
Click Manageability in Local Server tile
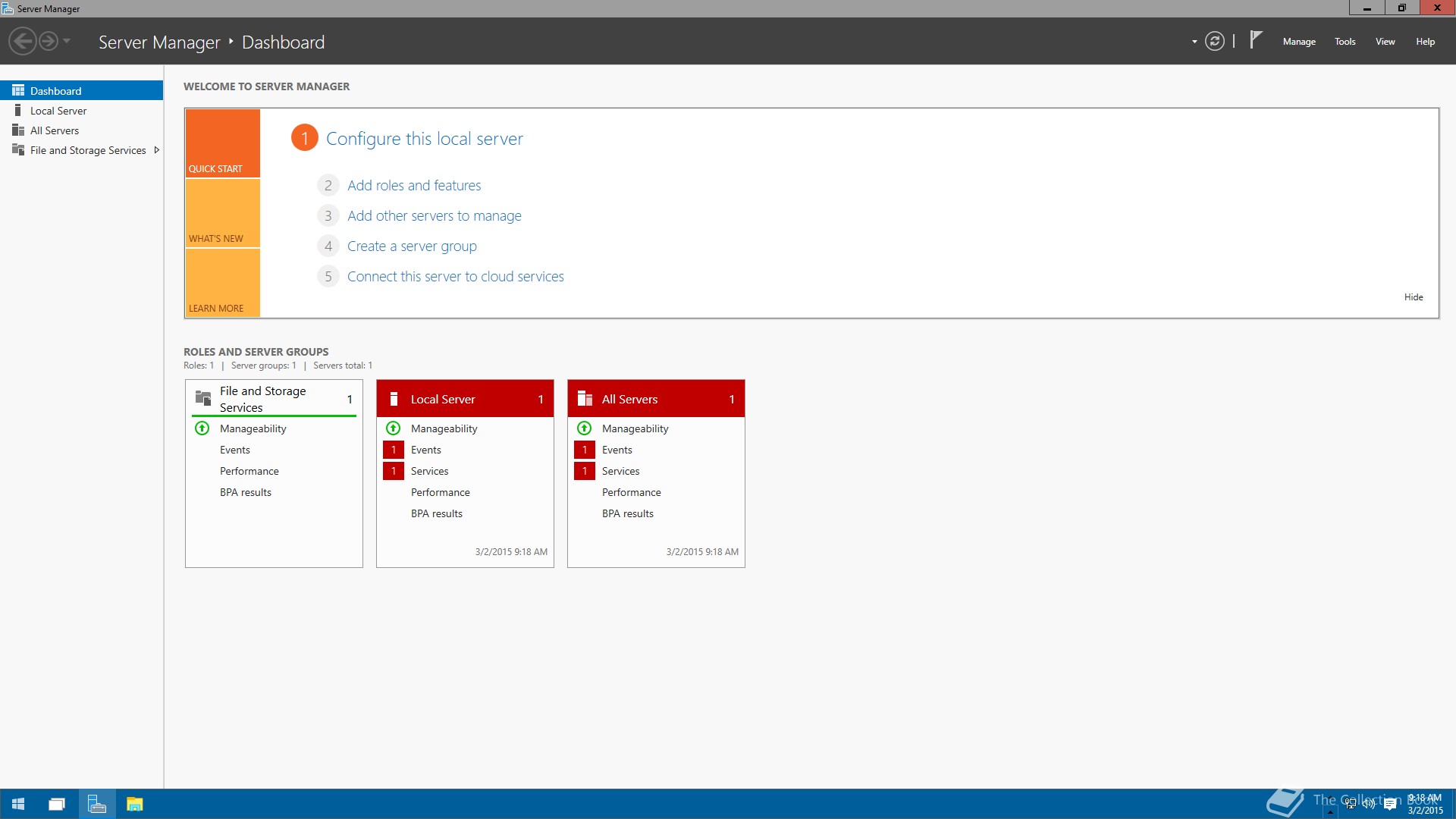tap(444, 428)
